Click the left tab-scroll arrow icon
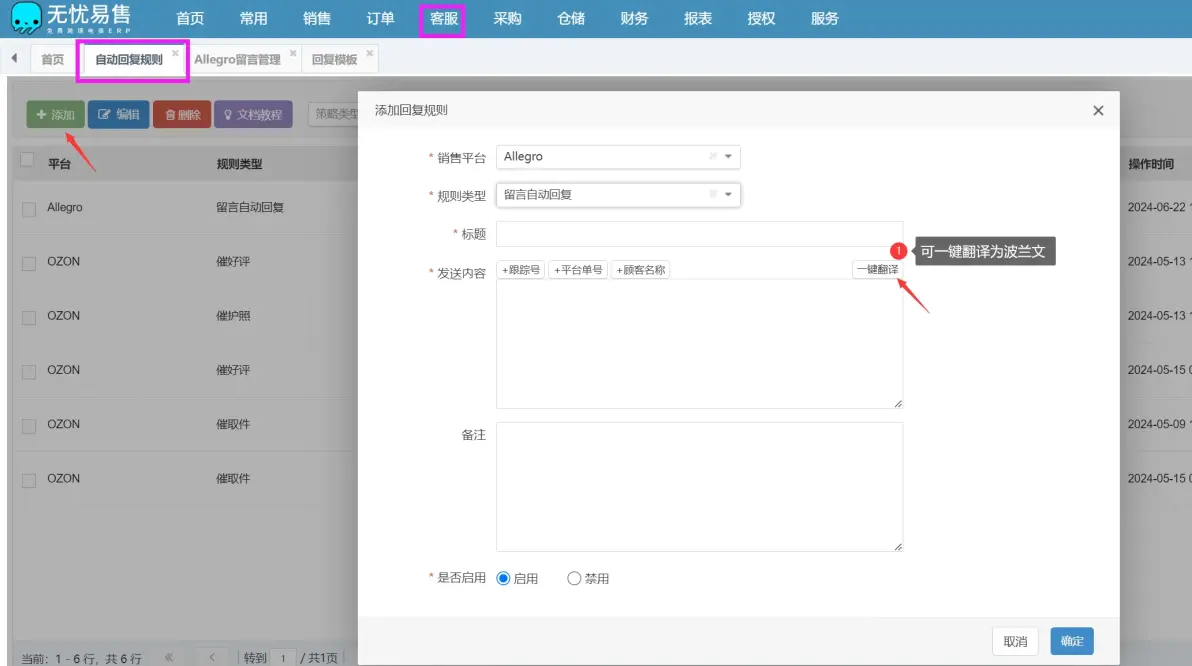Screen dimensions: 1192x666 tap(14, 58)
